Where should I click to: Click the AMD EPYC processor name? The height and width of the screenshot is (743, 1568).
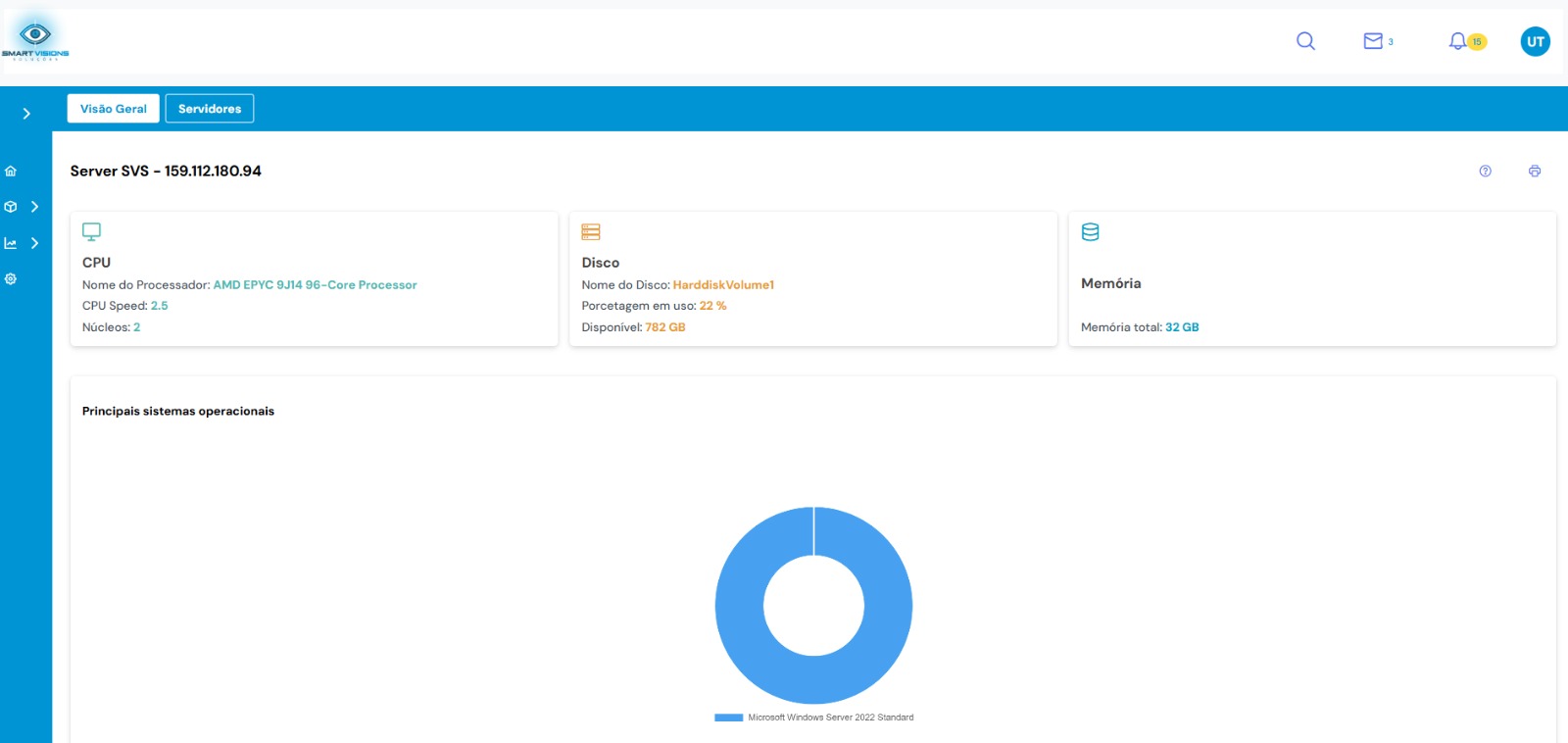click(x=315, y=285)
